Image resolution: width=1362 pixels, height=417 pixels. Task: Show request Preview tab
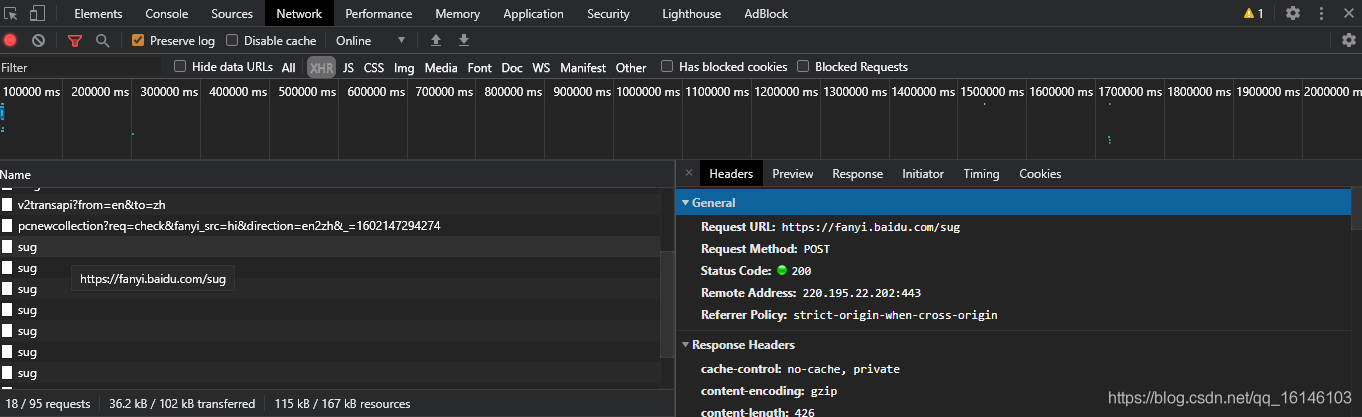(793, 174)
